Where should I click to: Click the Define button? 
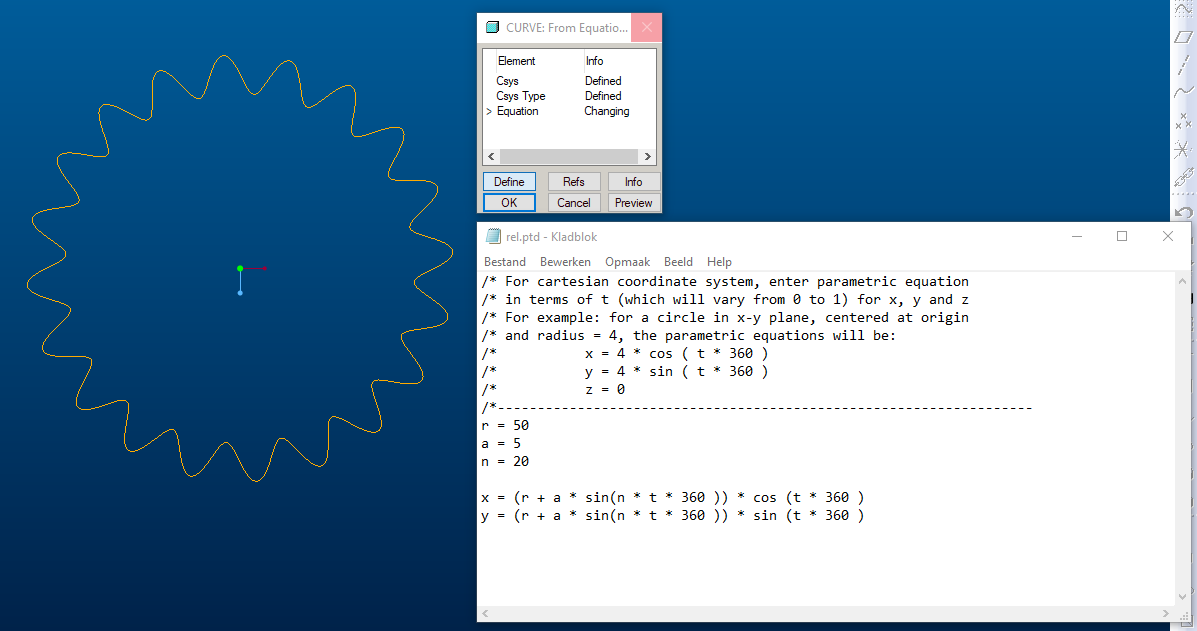click(509, 182)
